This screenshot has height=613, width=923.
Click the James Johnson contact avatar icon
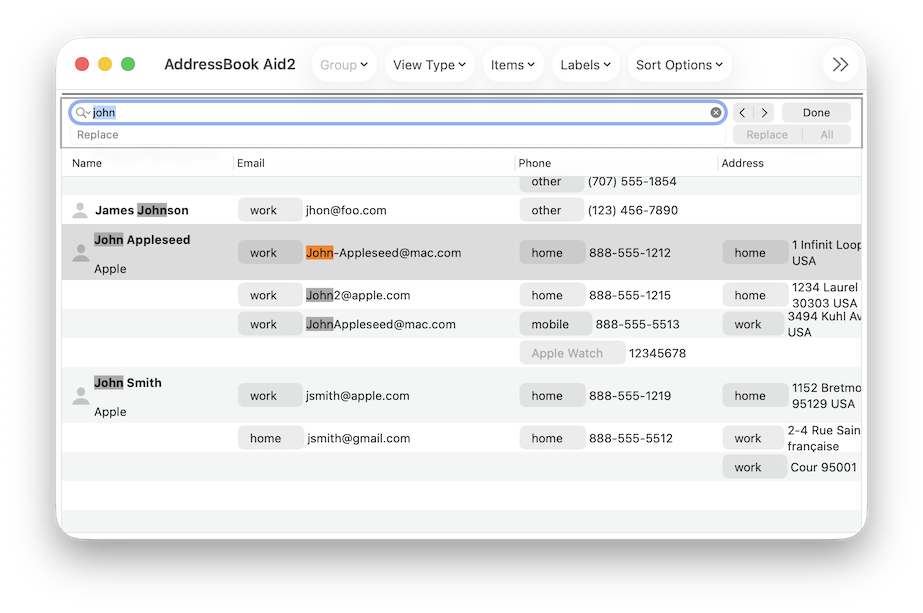pyautogui.click(x=80, y=210)
